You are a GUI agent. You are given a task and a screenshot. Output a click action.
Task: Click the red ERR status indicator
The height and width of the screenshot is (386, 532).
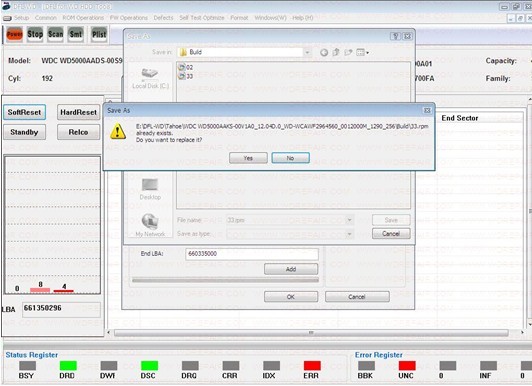(312, 365)
